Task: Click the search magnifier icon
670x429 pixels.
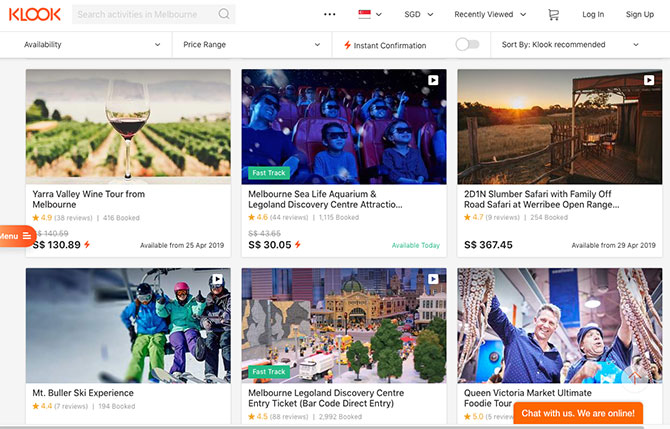Action: 224,14
